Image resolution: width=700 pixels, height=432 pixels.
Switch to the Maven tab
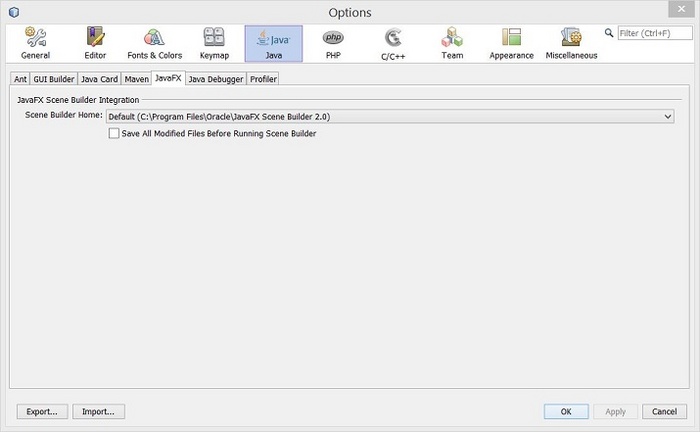pos(136,79)
